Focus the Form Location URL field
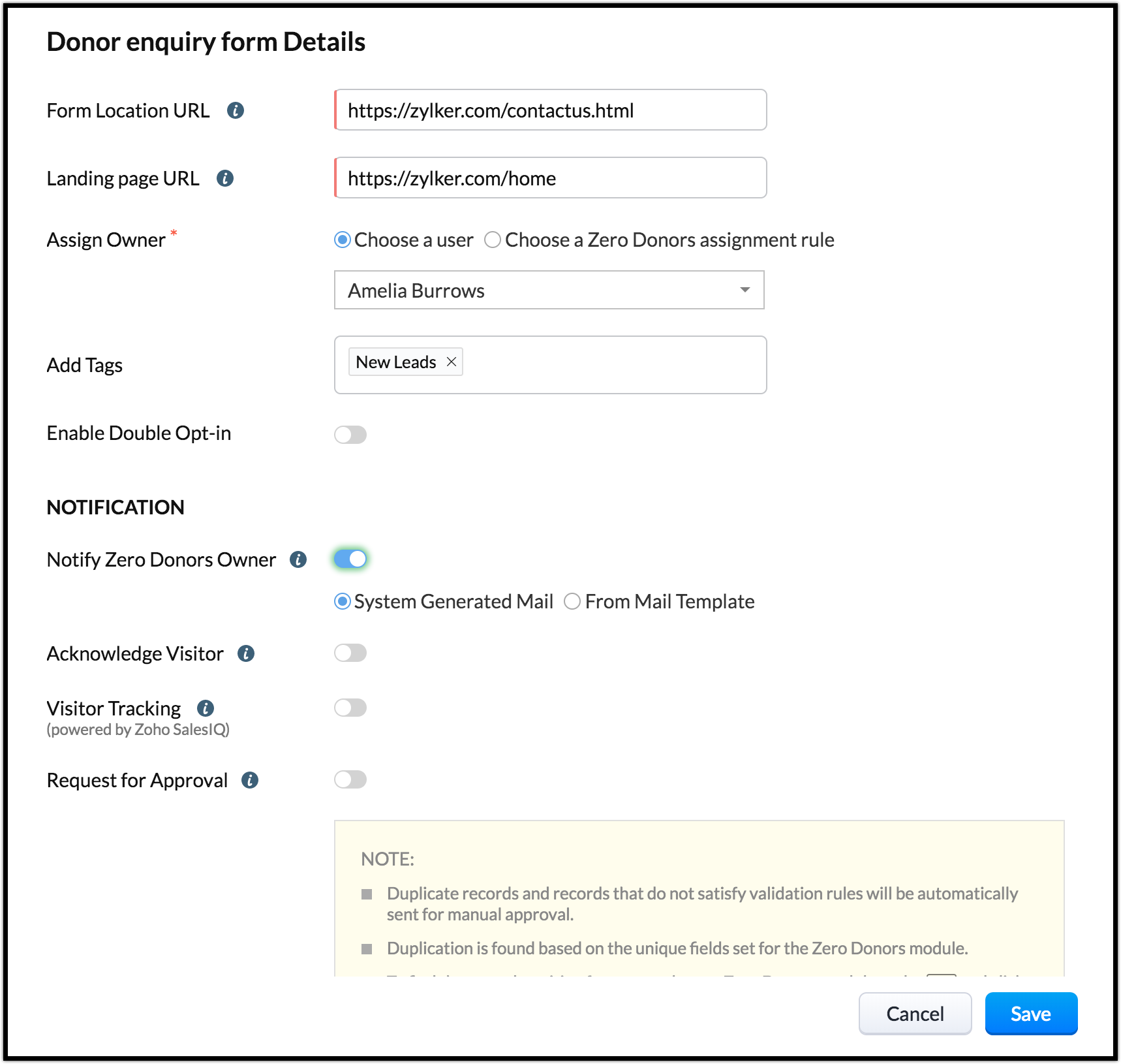 click(x=550, y=110)
